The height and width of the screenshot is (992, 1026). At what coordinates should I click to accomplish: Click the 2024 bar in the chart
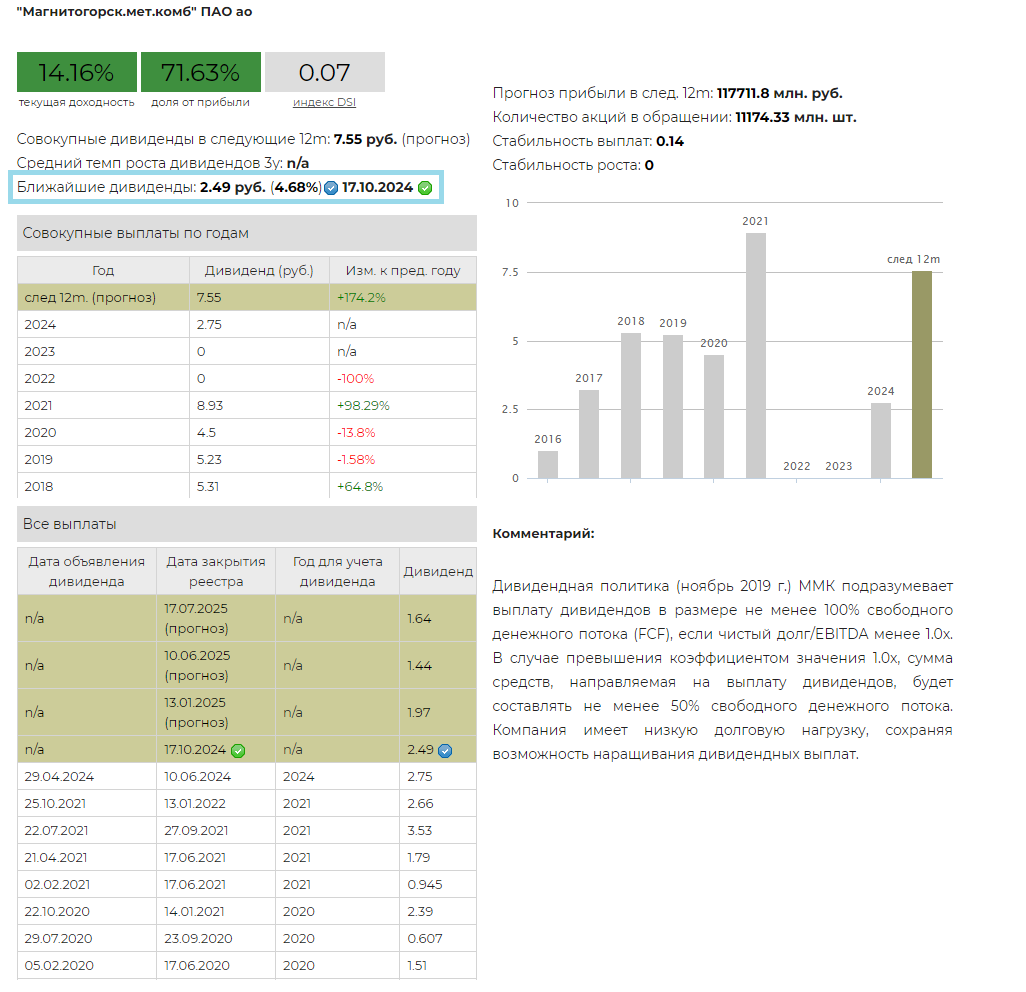point(880,440)
